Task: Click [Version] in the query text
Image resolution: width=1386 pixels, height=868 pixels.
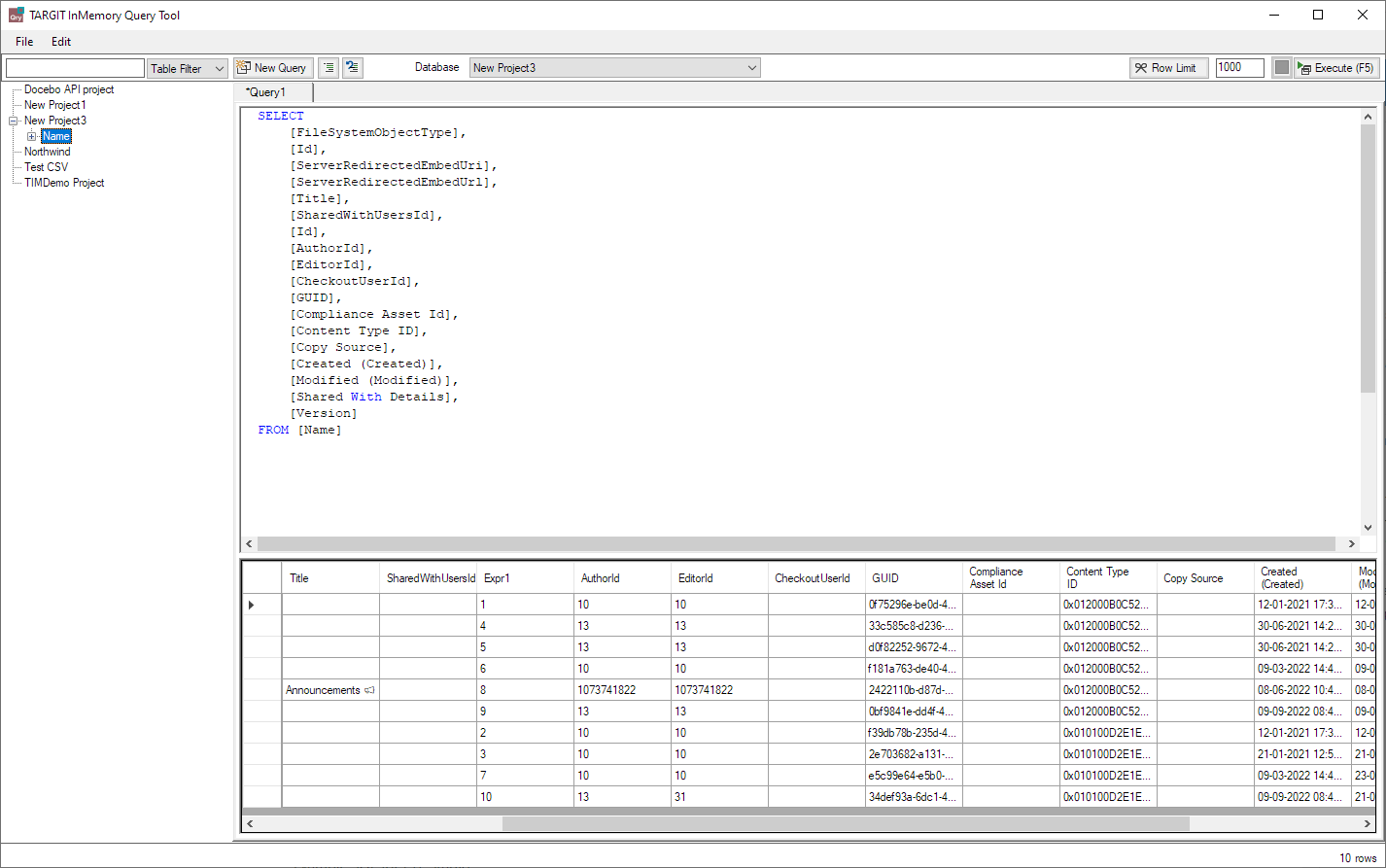Action: 324,413
